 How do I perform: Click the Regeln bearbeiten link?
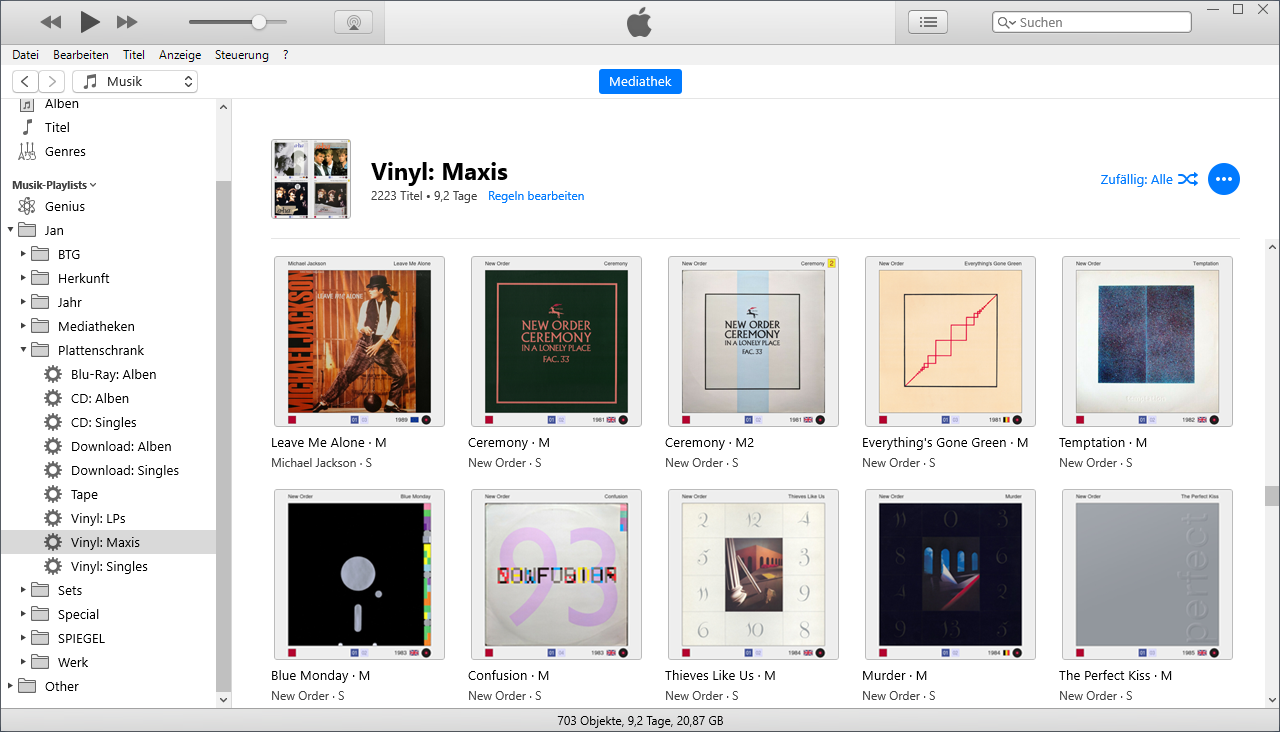(x=536, y=196)
